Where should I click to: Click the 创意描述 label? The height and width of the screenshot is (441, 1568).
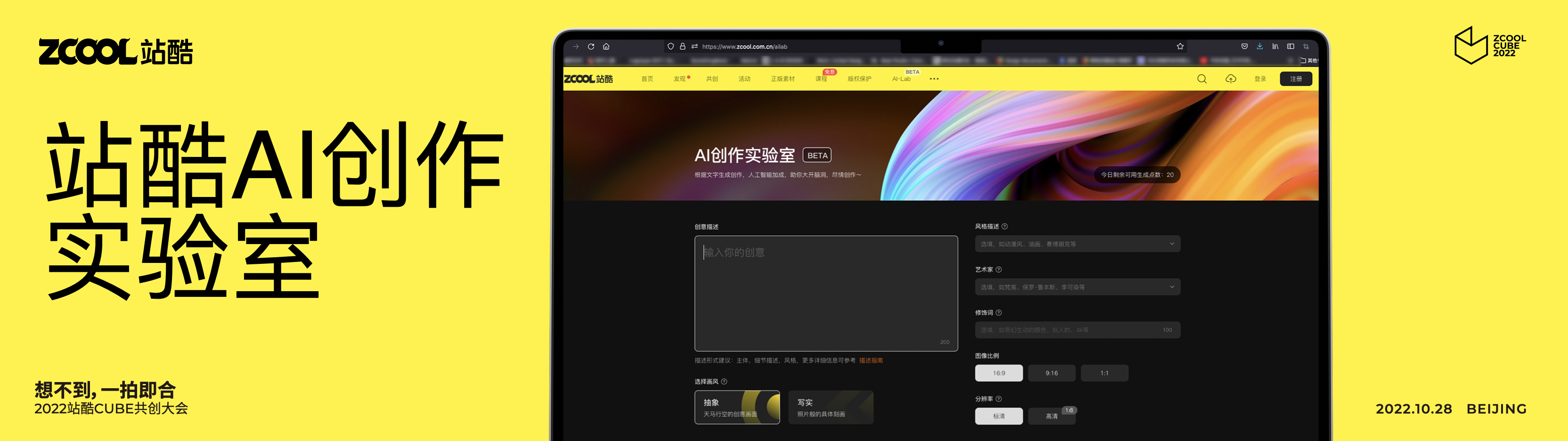[x=707, y=227]
